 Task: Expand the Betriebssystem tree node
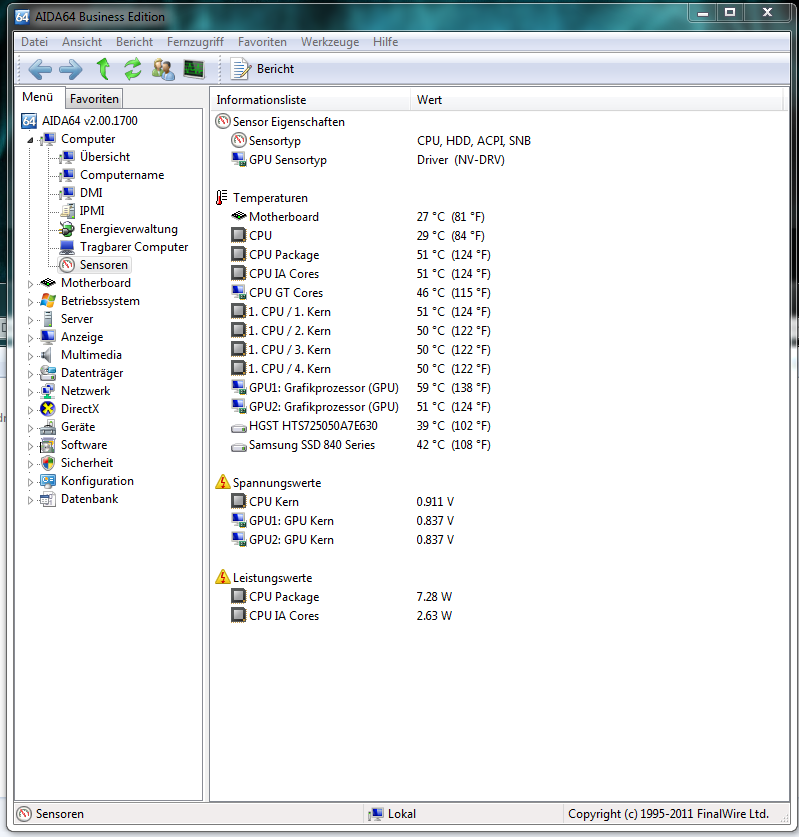30,302
